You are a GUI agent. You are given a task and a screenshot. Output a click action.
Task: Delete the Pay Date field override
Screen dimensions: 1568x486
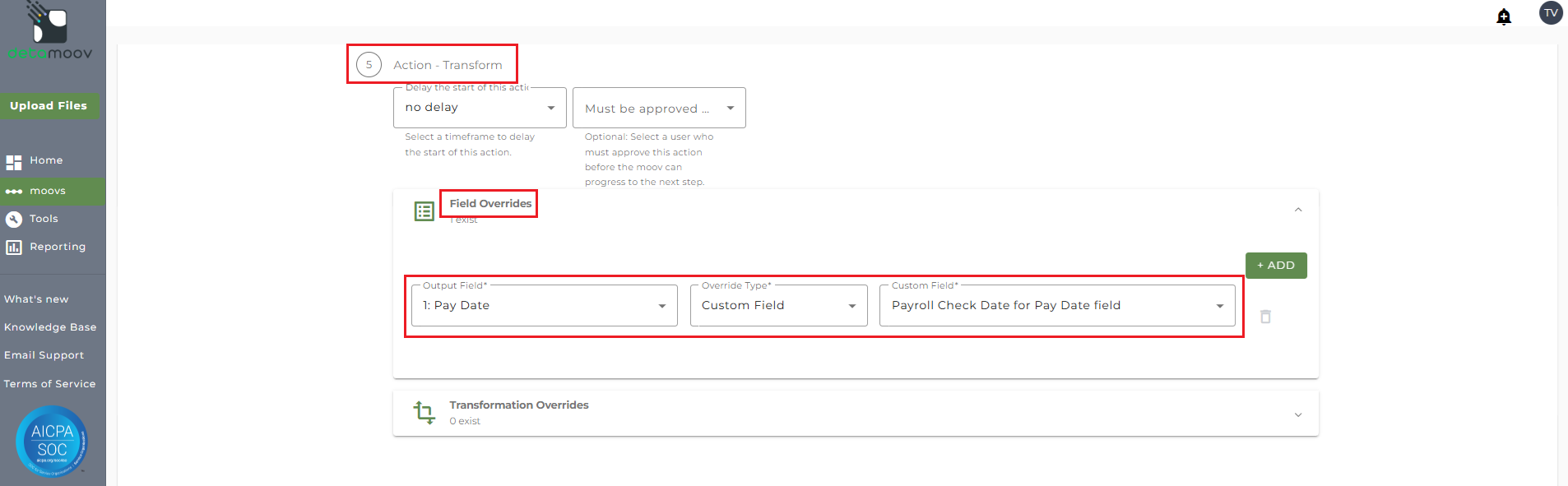click(1265, 317)
